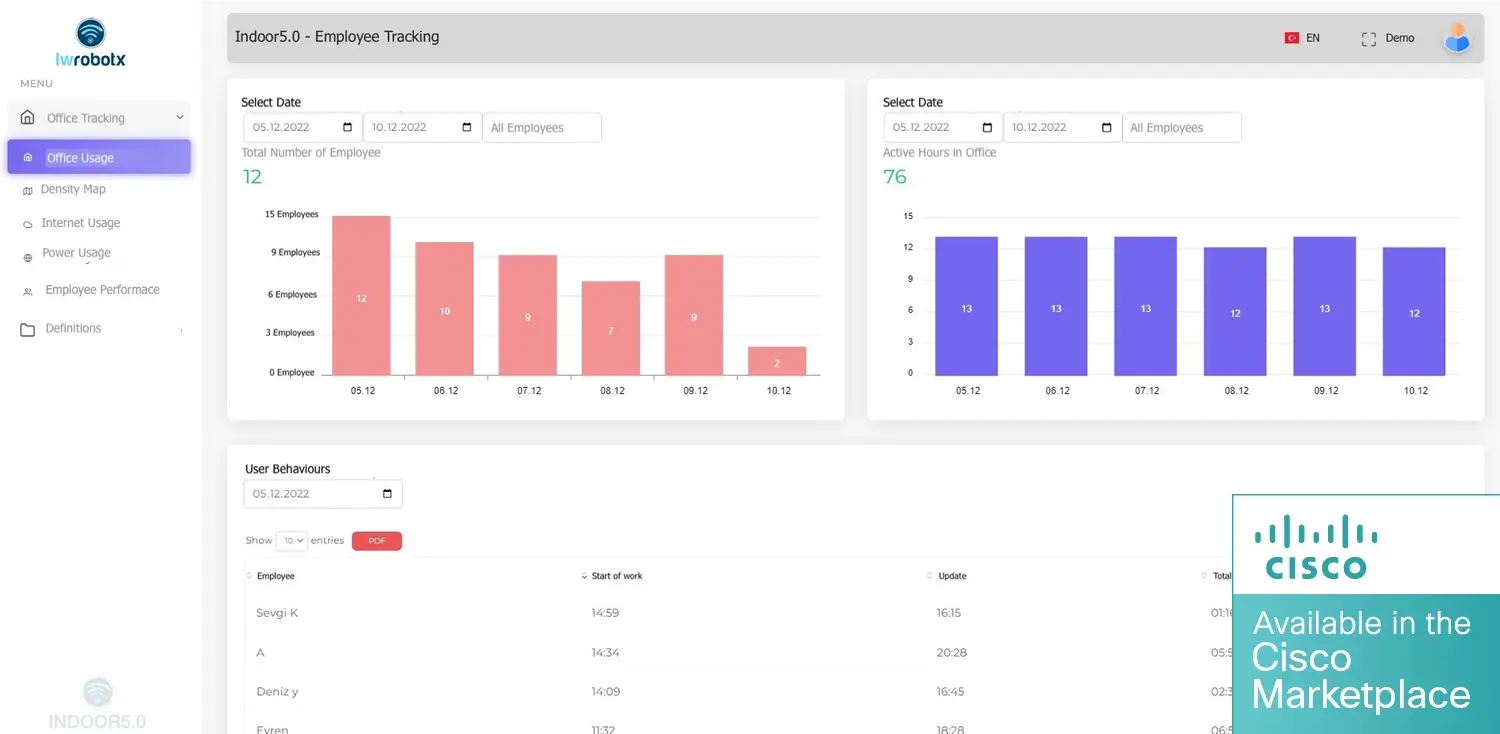This screenshot has width=1500, height=734.
Task: Click the fullscreen icon beside Demo
Action: click(1369, 39)
